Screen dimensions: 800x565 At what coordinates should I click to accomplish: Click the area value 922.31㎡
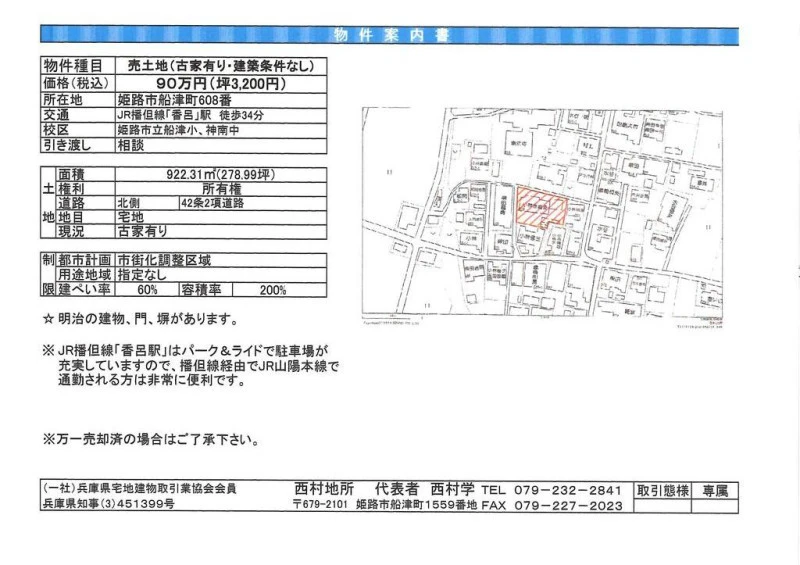[x=220, y=172]
